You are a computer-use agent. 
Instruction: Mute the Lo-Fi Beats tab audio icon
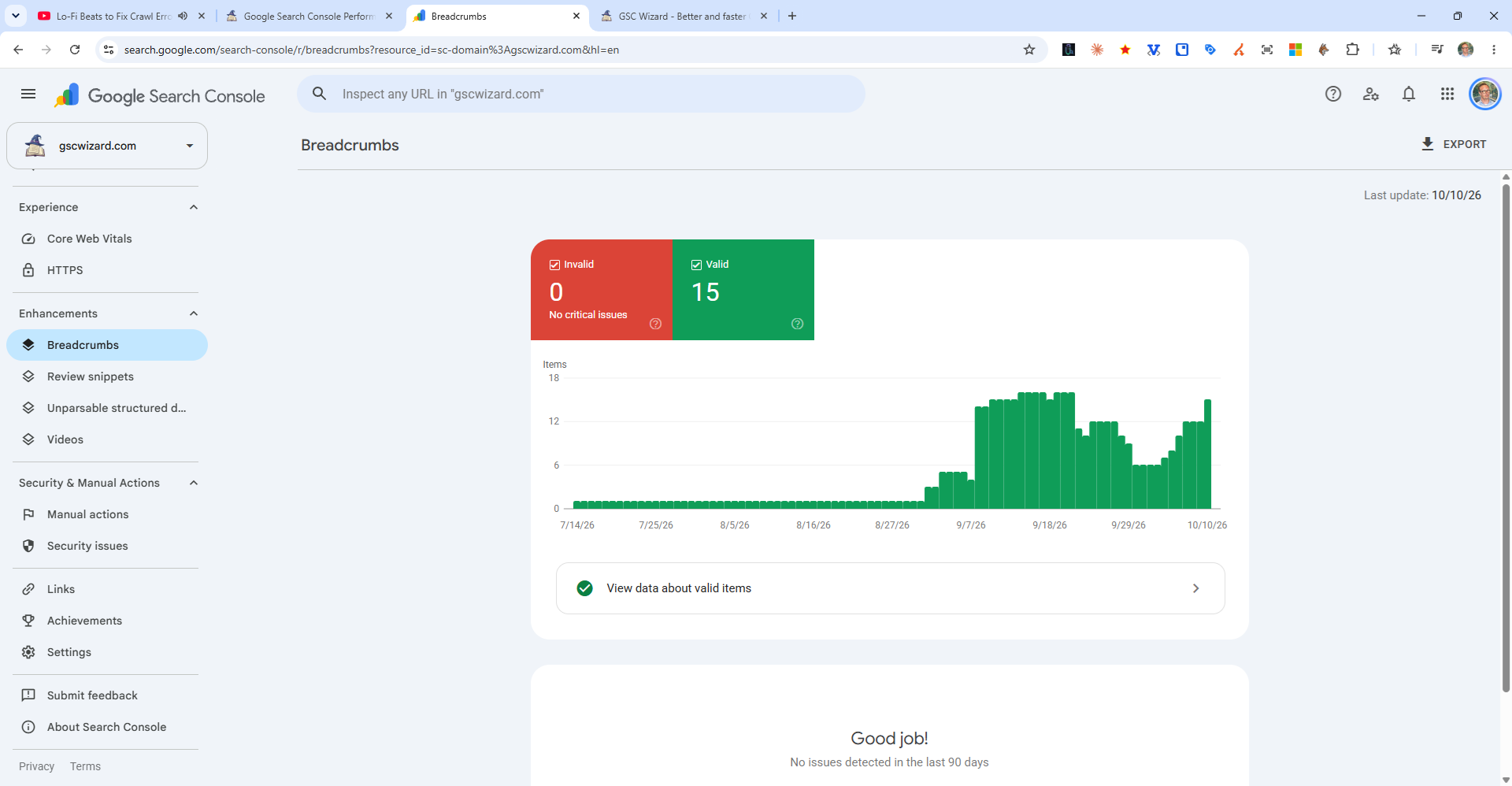pos(183,16)
